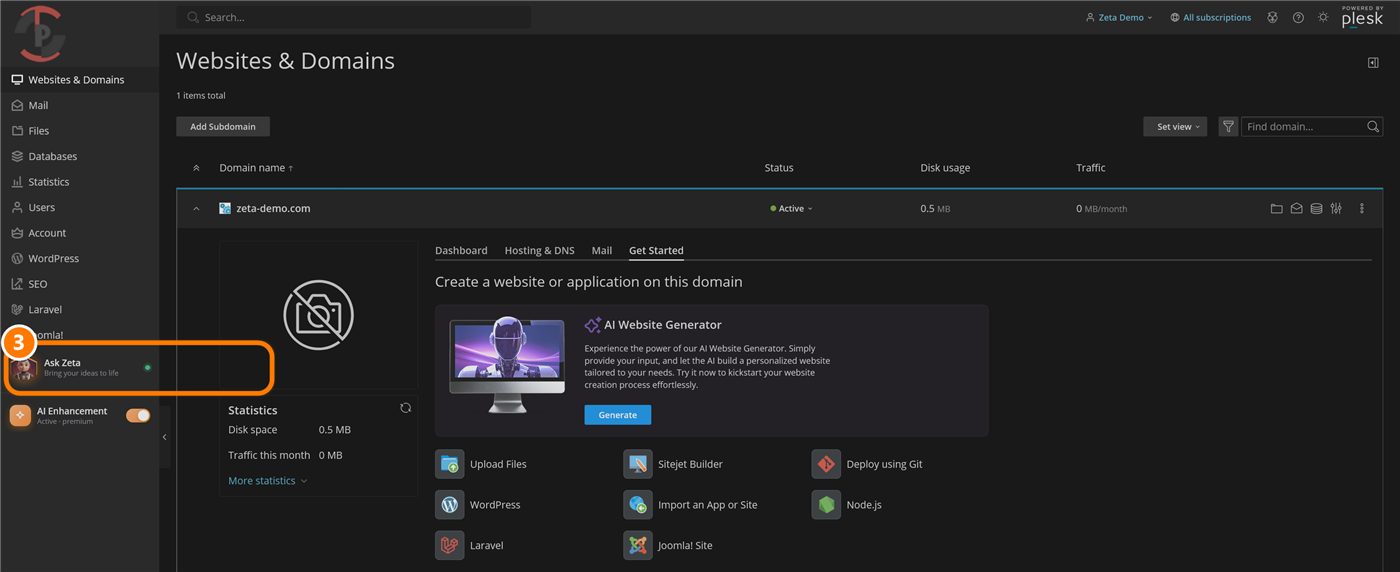Switch to the domain Mail tab

[x=602, y=250]
